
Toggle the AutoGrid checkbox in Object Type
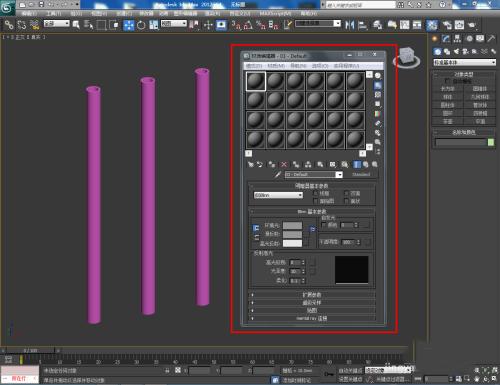[447, 81]
